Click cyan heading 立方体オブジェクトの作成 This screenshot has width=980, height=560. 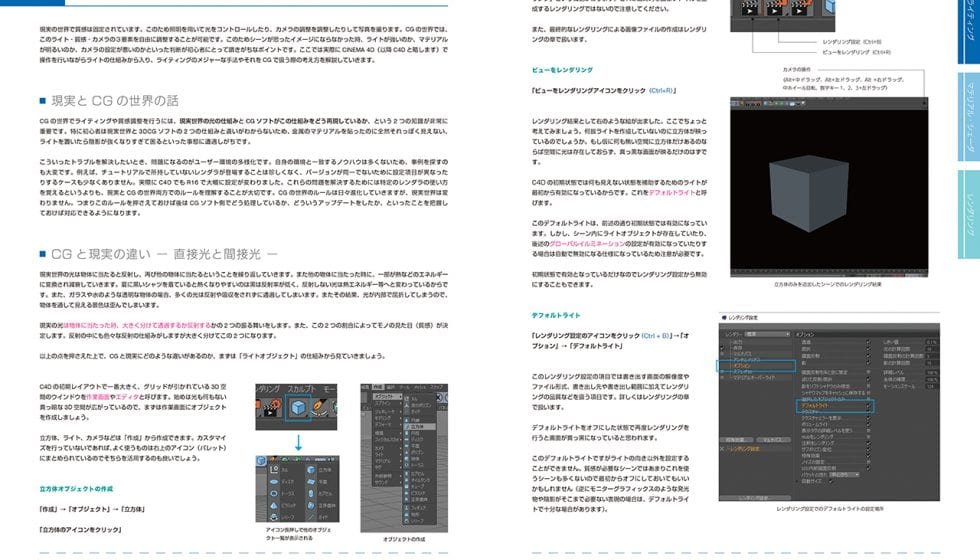pyautogui.click(x=76, y=489)
